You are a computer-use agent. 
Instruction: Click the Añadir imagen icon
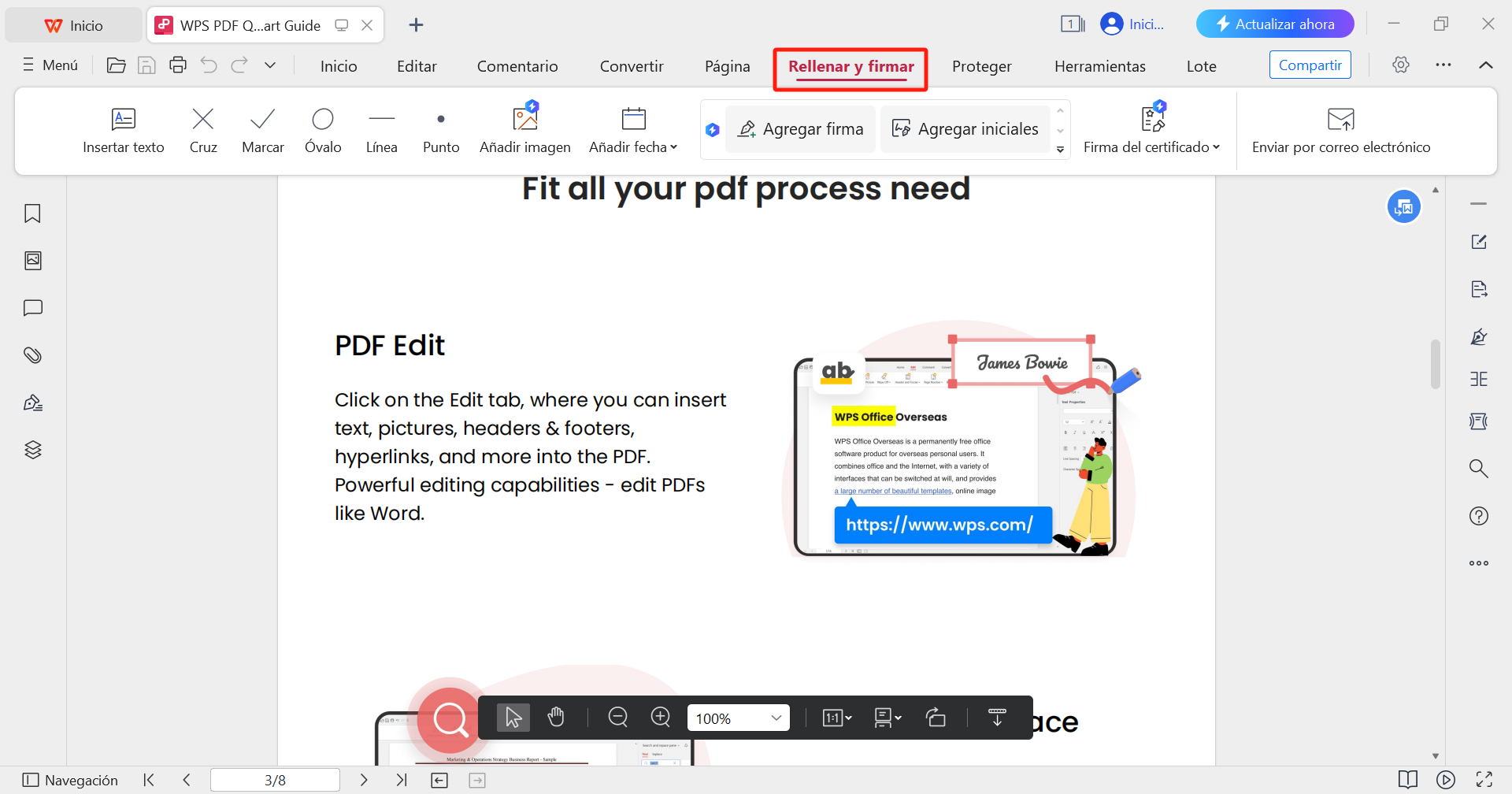tap(524, 120)
